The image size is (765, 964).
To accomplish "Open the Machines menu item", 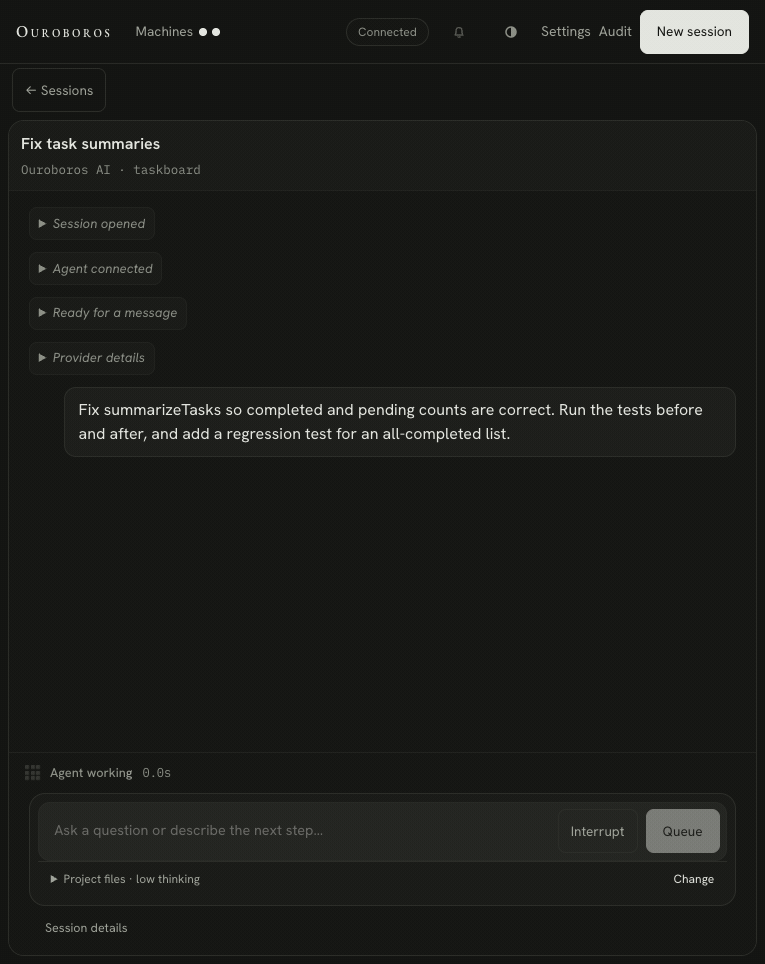I will point(164,32).
